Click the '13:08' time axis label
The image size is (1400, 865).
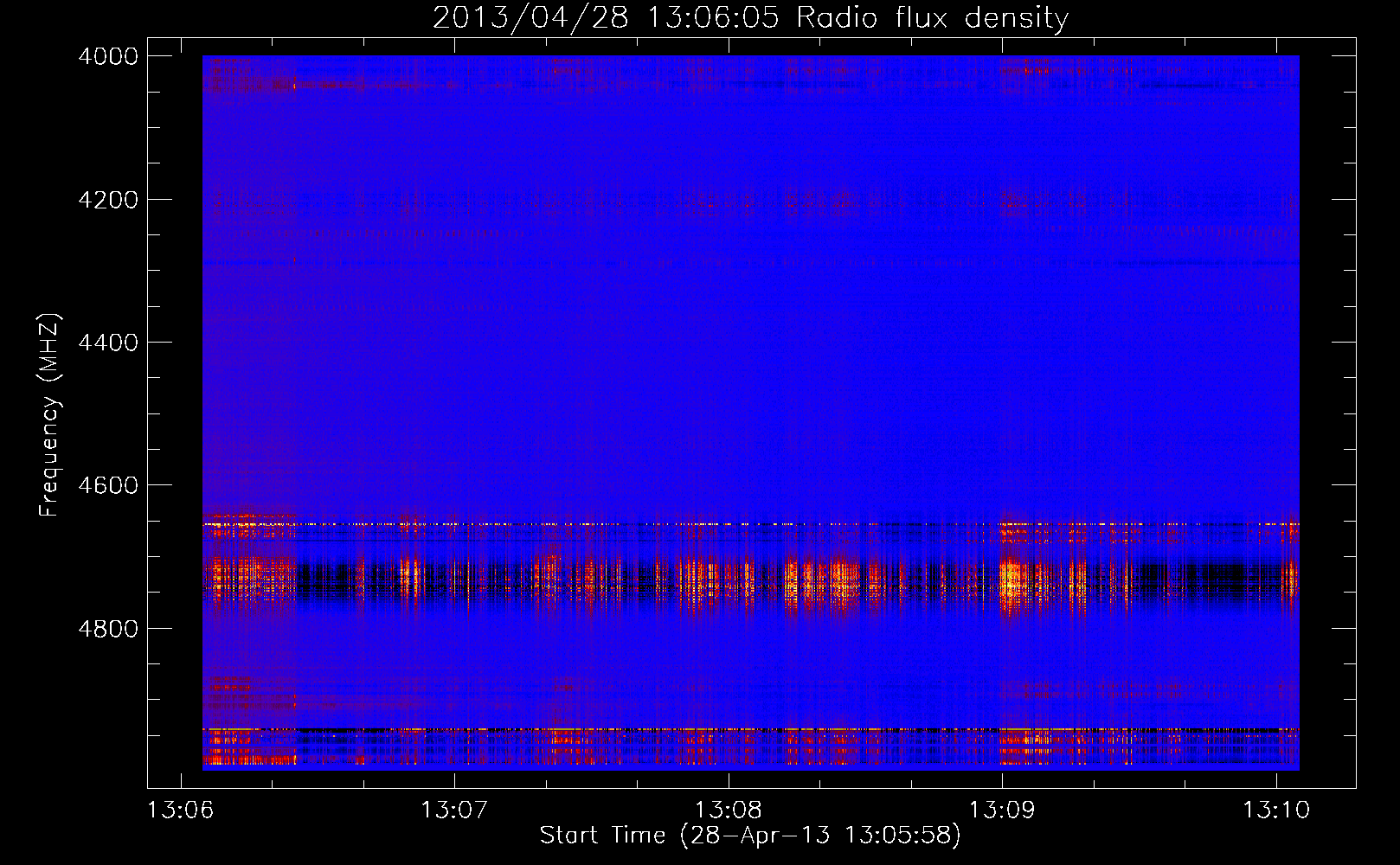(x=729, y=811)
